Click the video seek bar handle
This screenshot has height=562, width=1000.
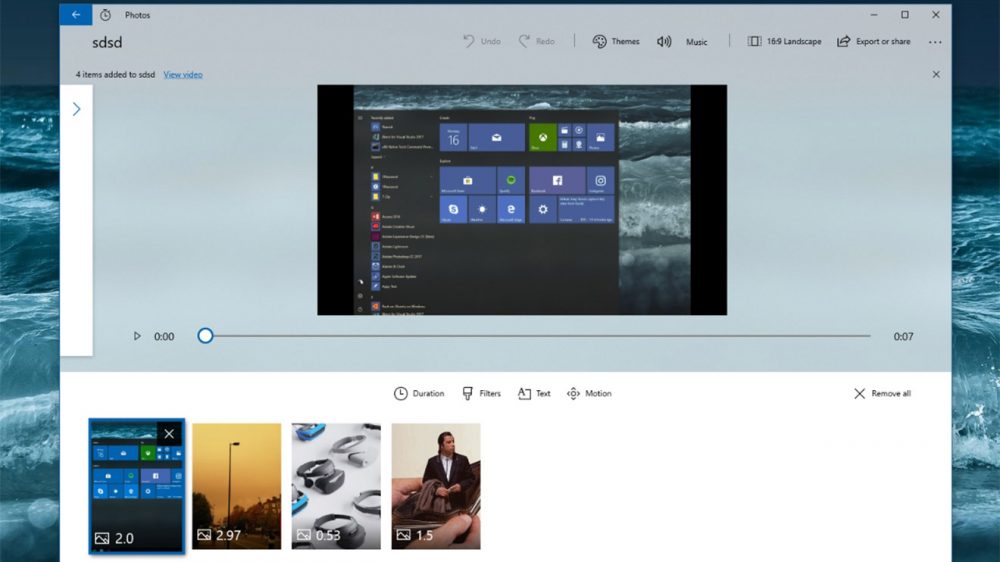(x=205, y=336)
